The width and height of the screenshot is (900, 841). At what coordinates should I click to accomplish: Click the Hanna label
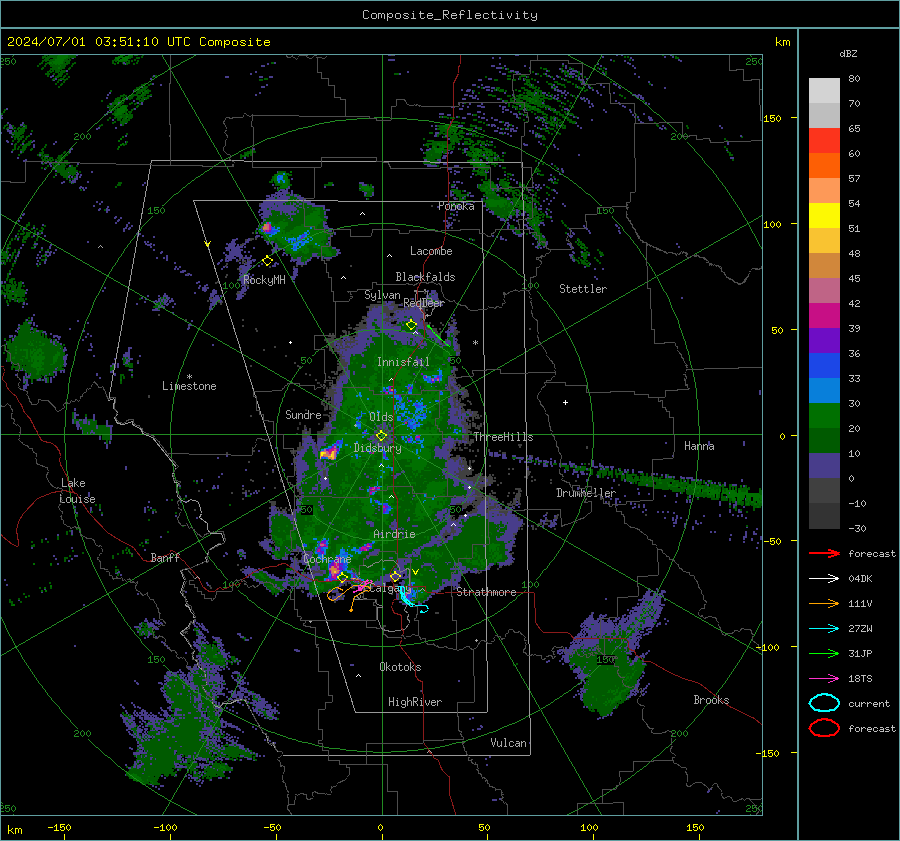699,446
